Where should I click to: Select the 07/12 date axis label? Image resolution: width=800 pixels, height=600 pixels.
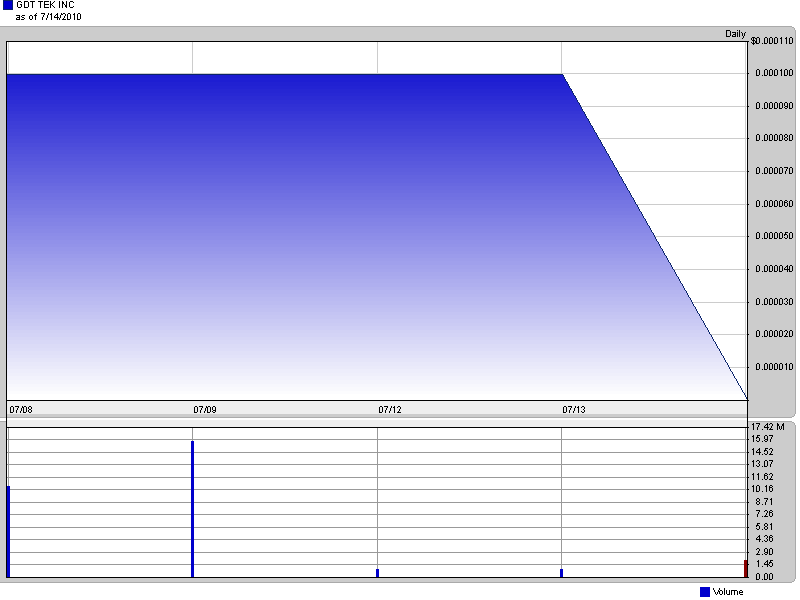point(388,409)
